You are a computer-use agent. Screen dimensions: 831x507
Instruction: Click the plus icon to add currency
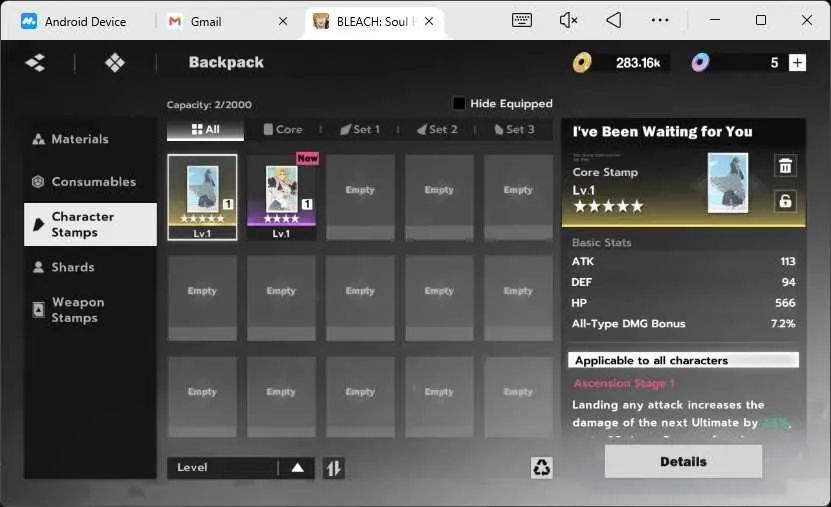797,63
